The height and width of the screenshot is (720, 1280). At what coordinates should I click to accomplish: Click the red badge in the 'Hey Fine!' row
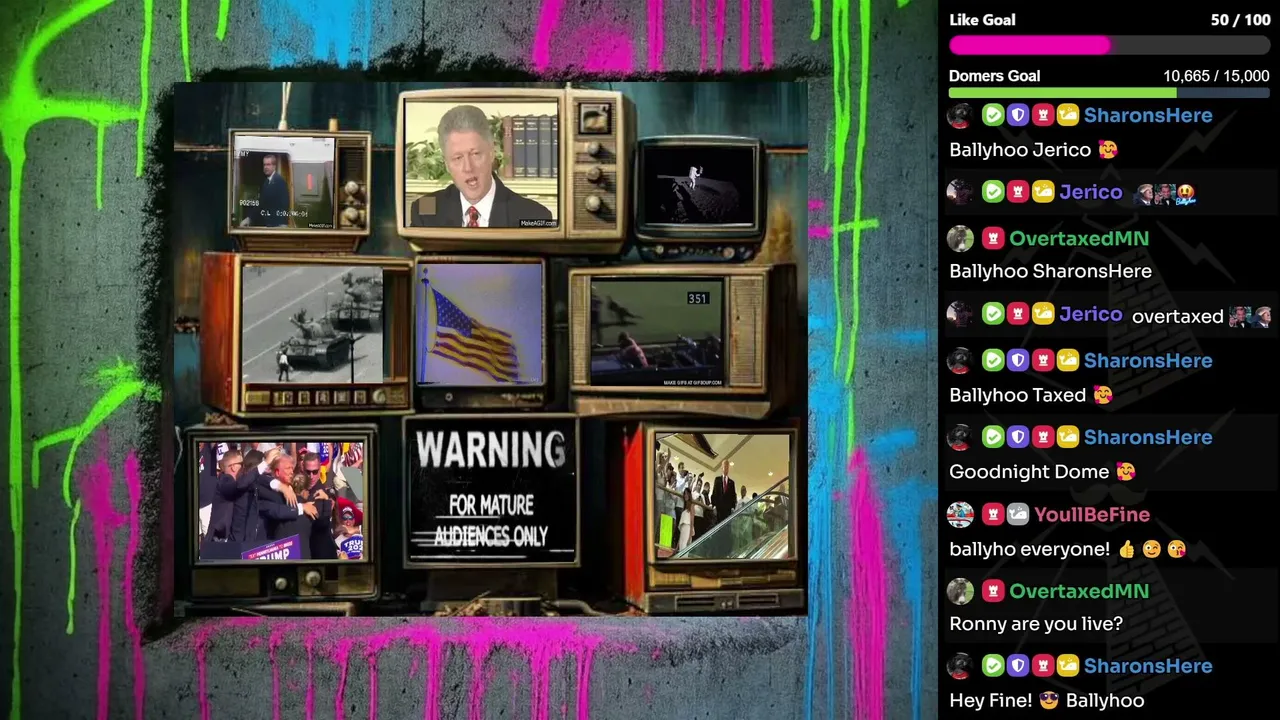coord(1043,666)
